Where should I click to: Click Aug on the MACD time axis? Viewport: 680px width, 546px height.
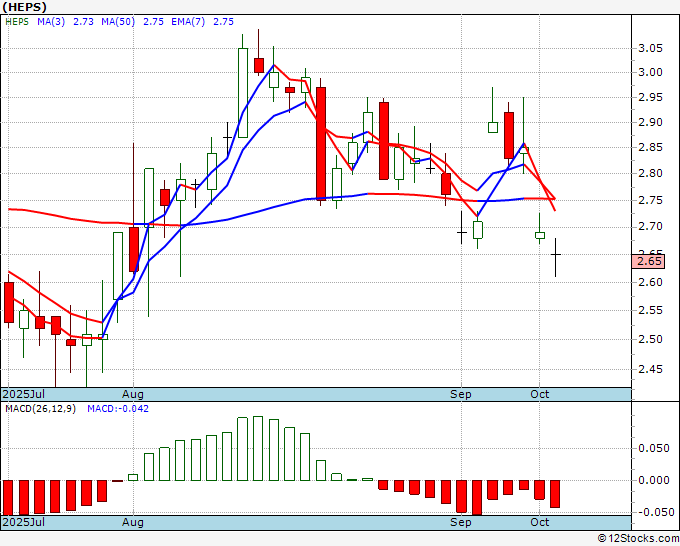pos(133,522)
